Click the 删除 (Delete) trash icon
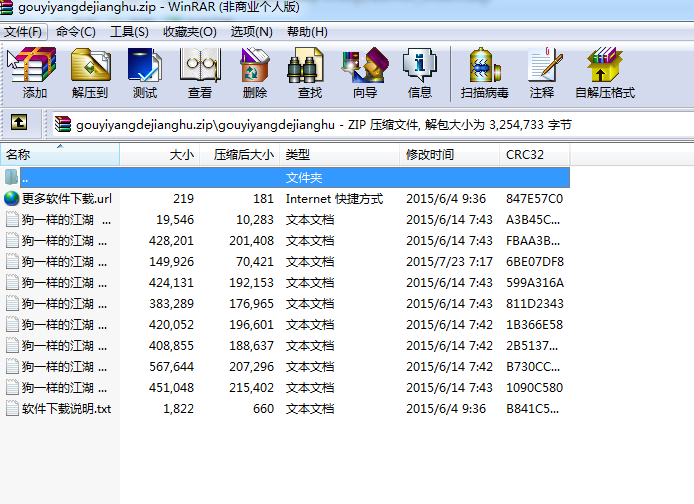 [x=254, y=65]
